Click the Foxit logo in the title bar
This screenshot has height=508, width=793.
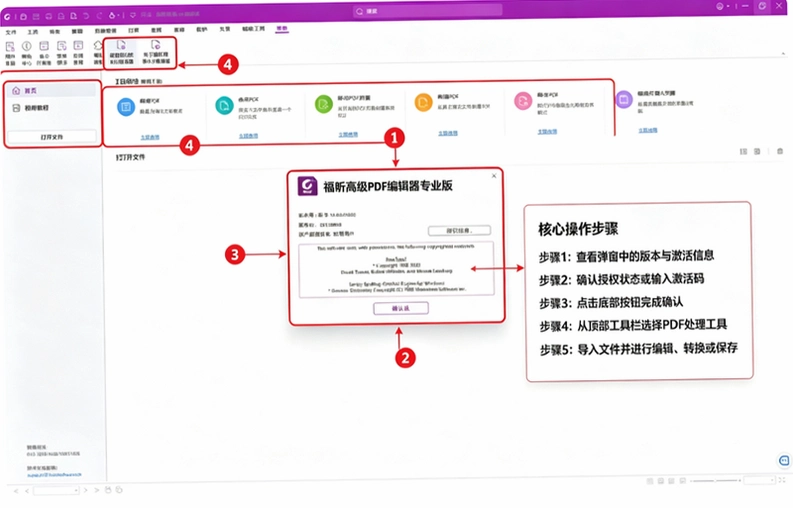[x=7, y=17]
